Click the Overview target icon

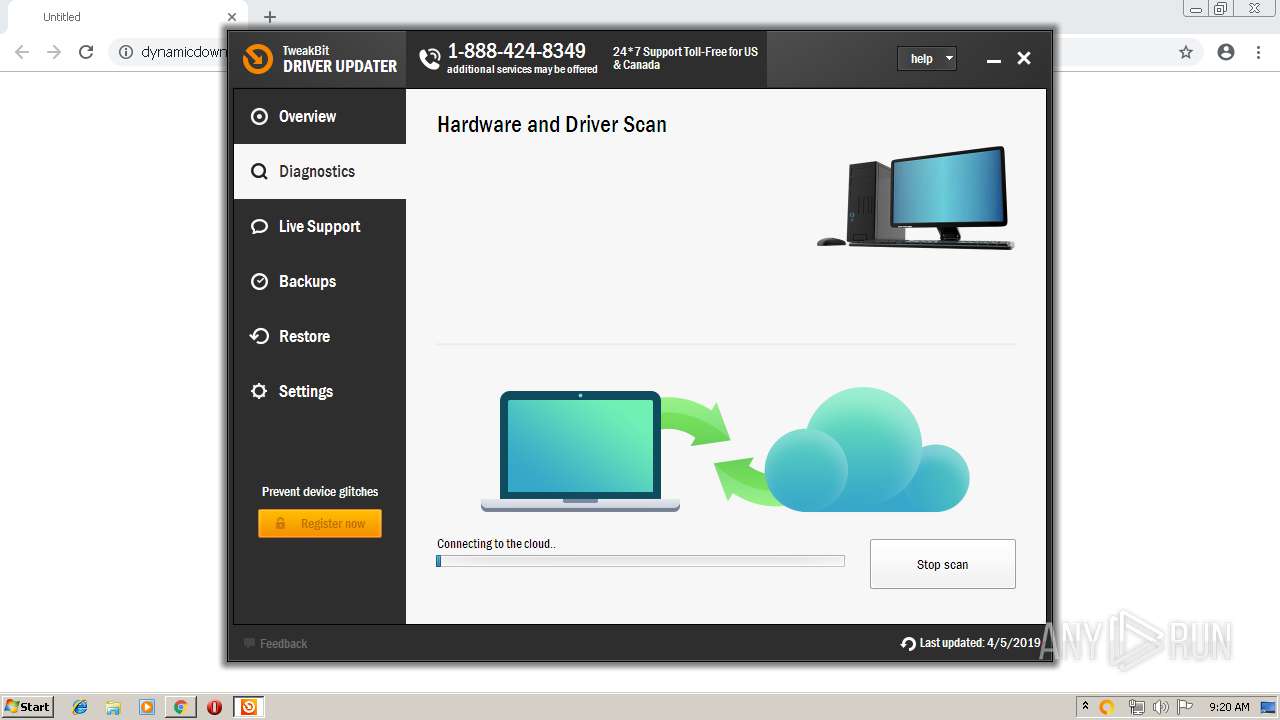259,116
